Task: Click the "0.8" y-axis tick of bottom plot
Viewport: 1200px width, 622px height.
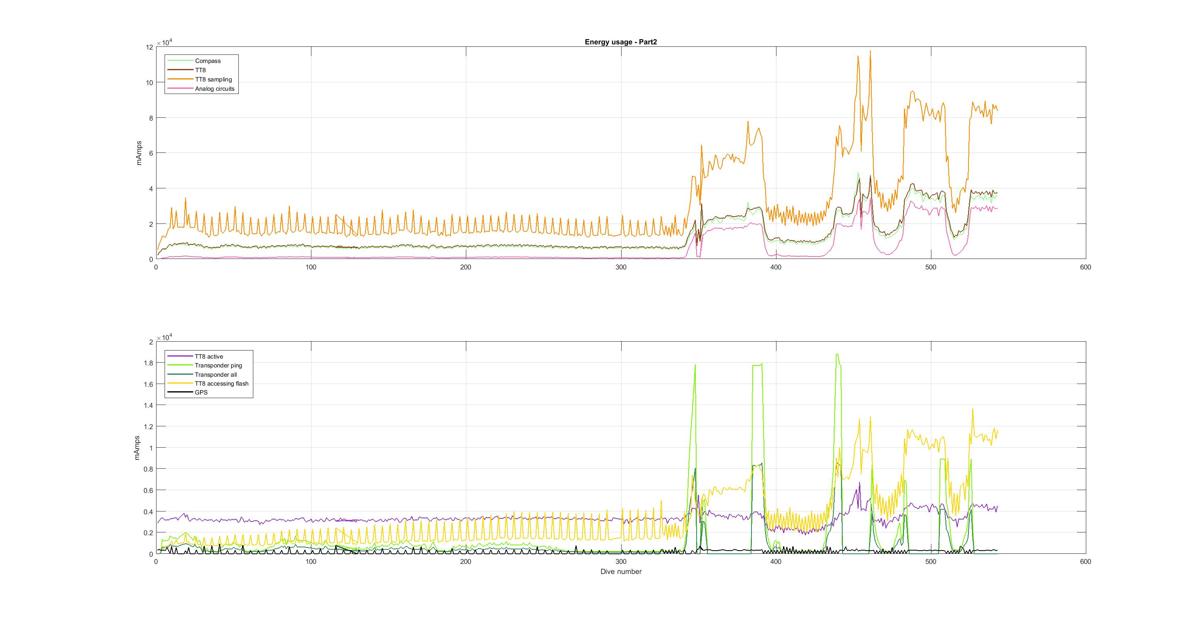Action: click(148, 469)
